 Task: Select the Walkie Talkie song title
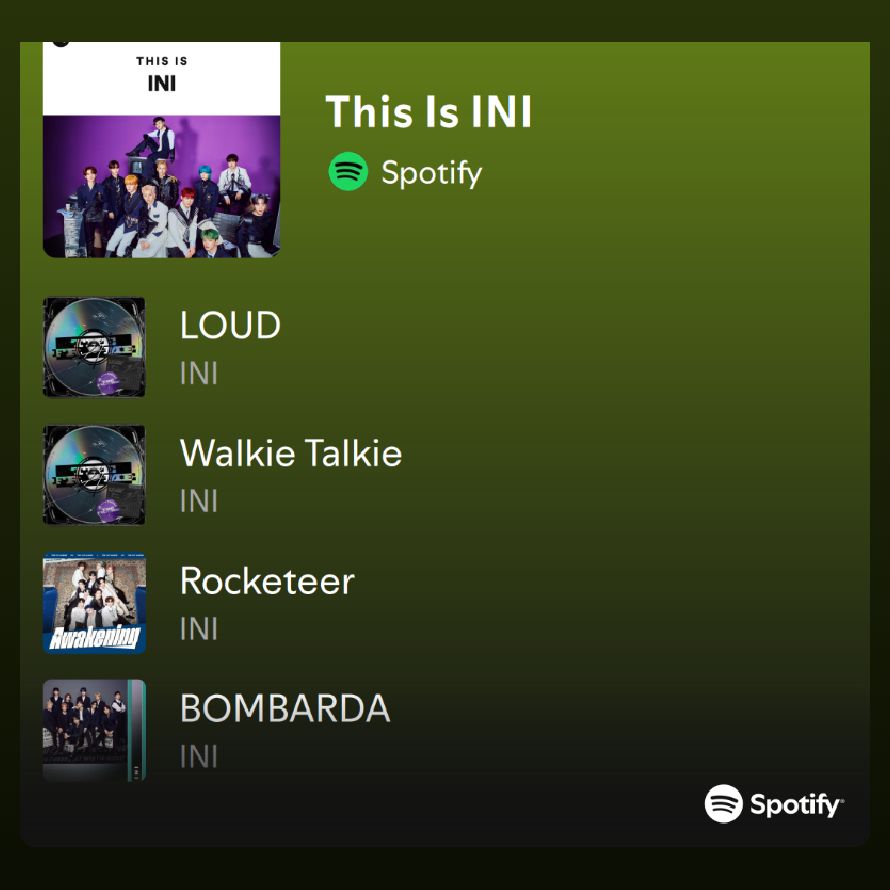tap(291, 452)
